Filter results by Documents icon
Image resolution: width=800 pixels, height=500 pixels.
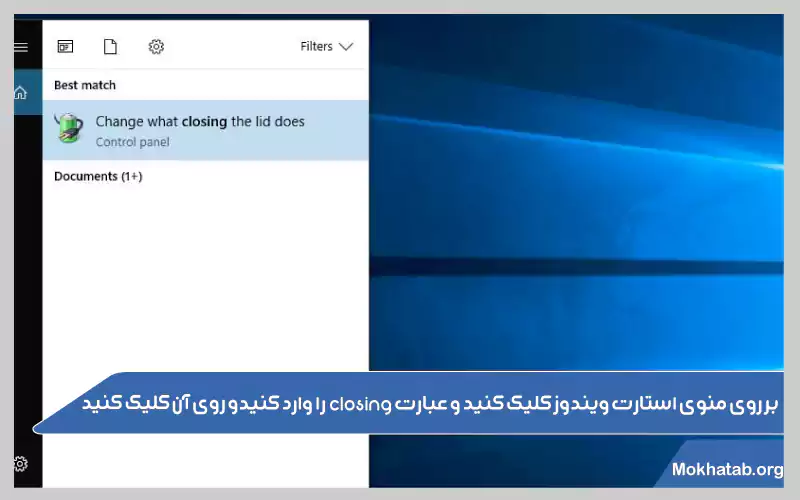tap(110, 46)
